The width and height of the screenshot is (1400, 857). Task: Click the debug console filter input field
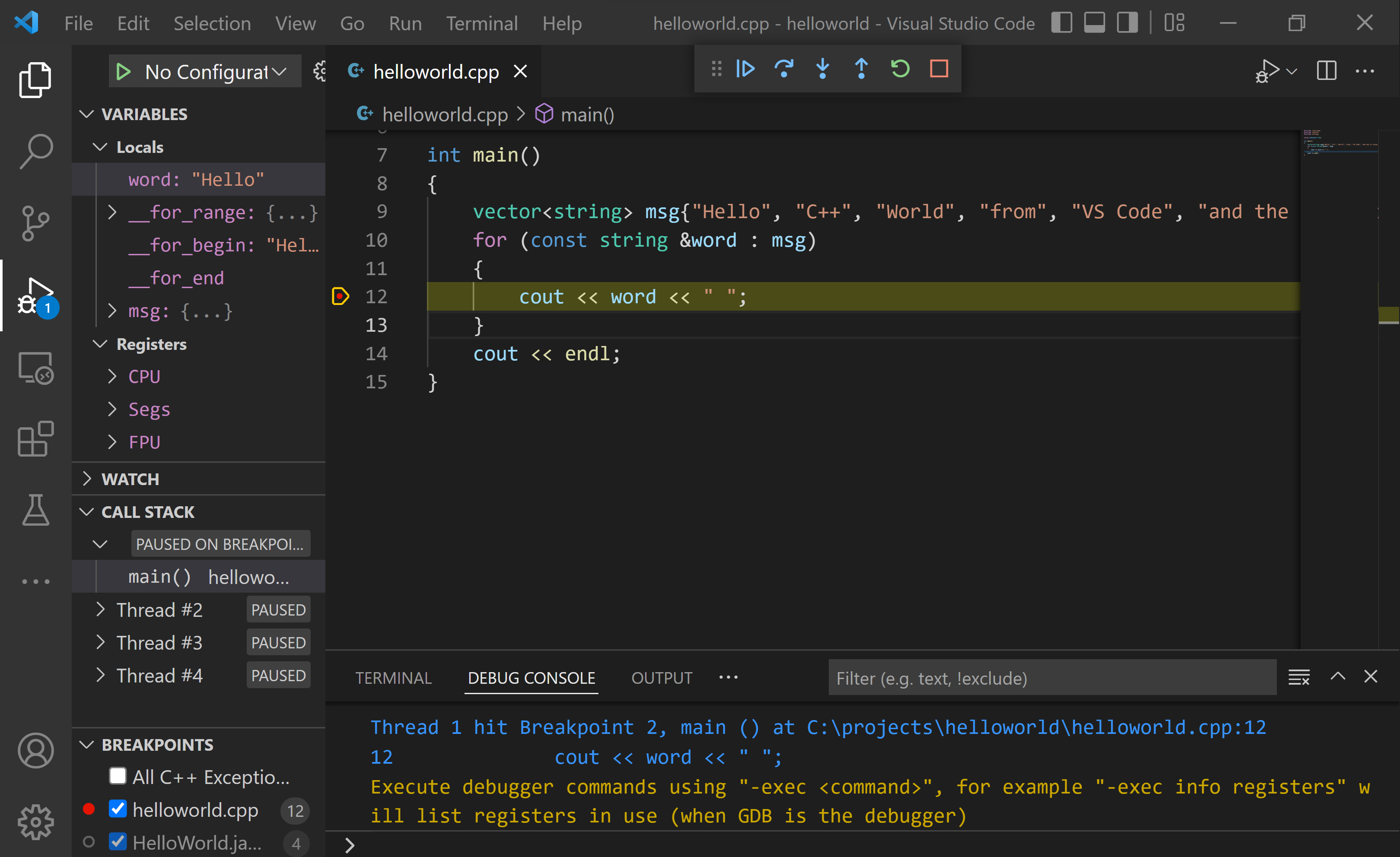tap(1050, 678)
